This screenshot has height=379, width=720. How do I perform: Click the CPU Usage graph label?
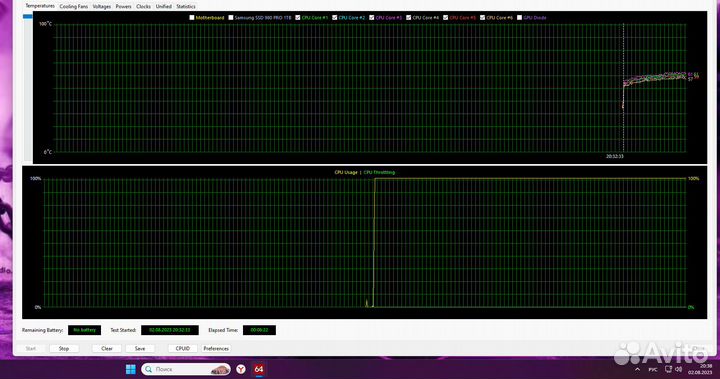pos(346,172)
